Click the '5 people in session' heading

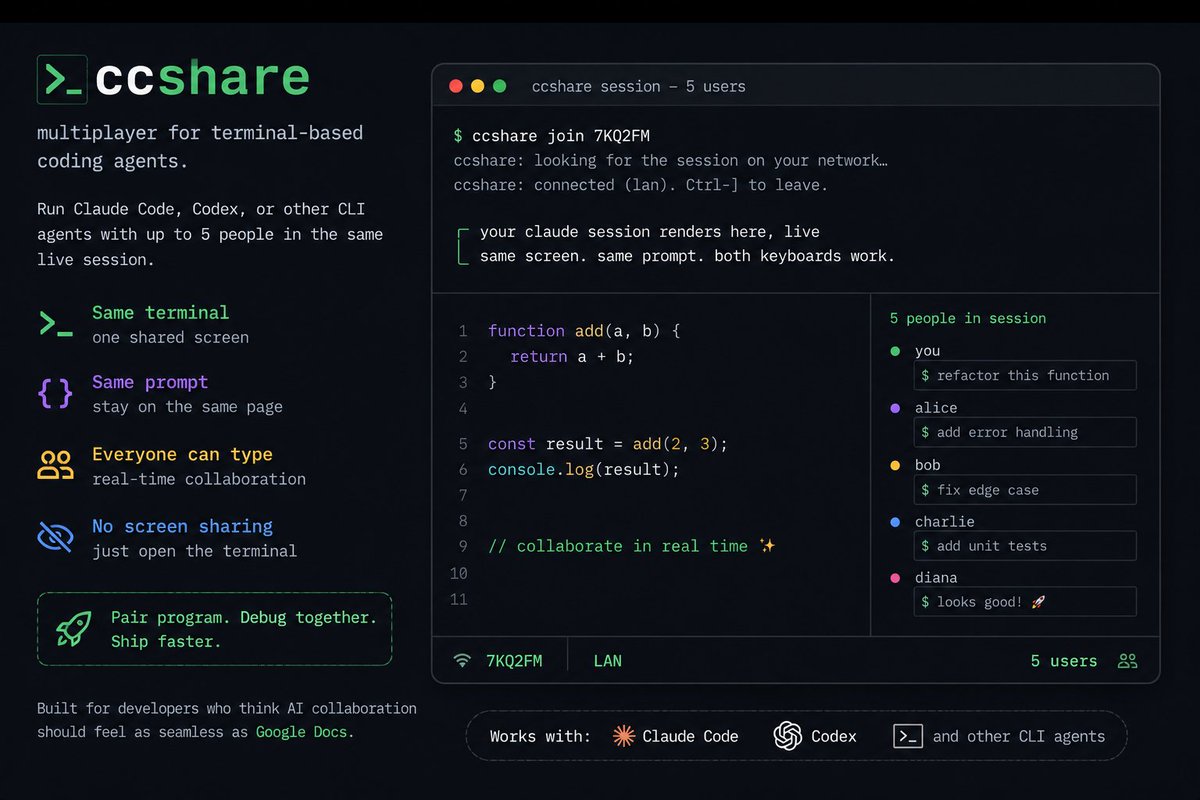click(x=968, y=318)
